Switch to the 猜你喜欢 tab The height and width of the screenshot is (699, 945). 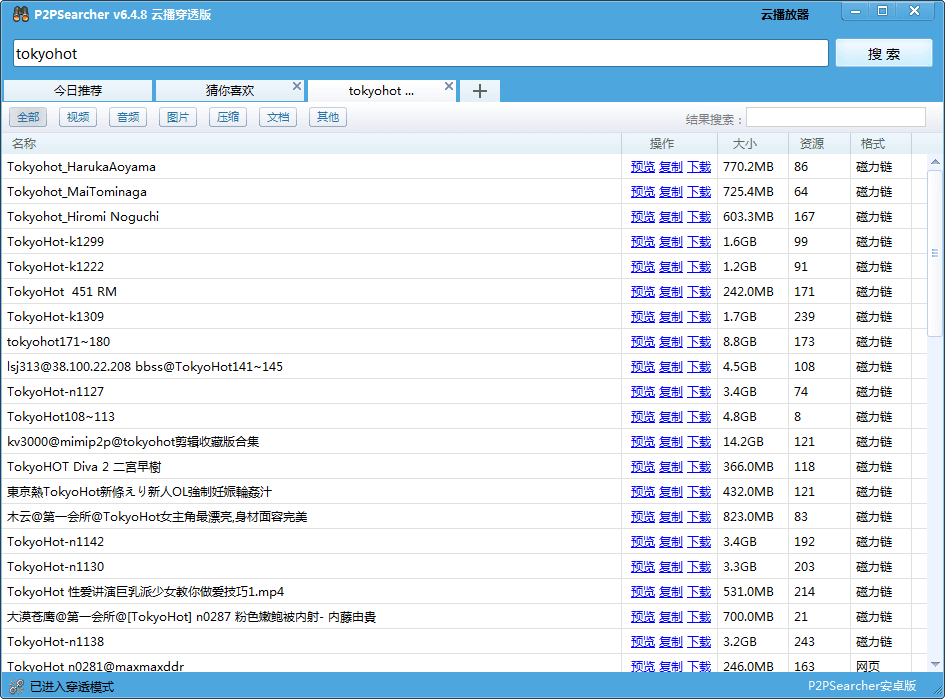click(x=230, y=91)
